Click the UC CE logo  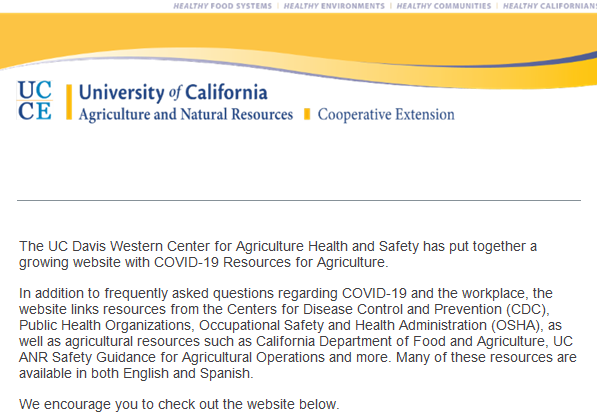coord(34,101)
